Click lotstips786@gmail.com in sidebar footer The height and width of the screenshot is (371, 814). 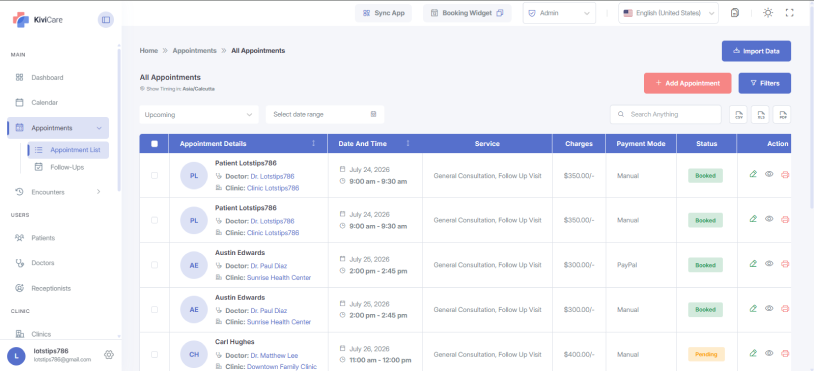tap(62, 360)
